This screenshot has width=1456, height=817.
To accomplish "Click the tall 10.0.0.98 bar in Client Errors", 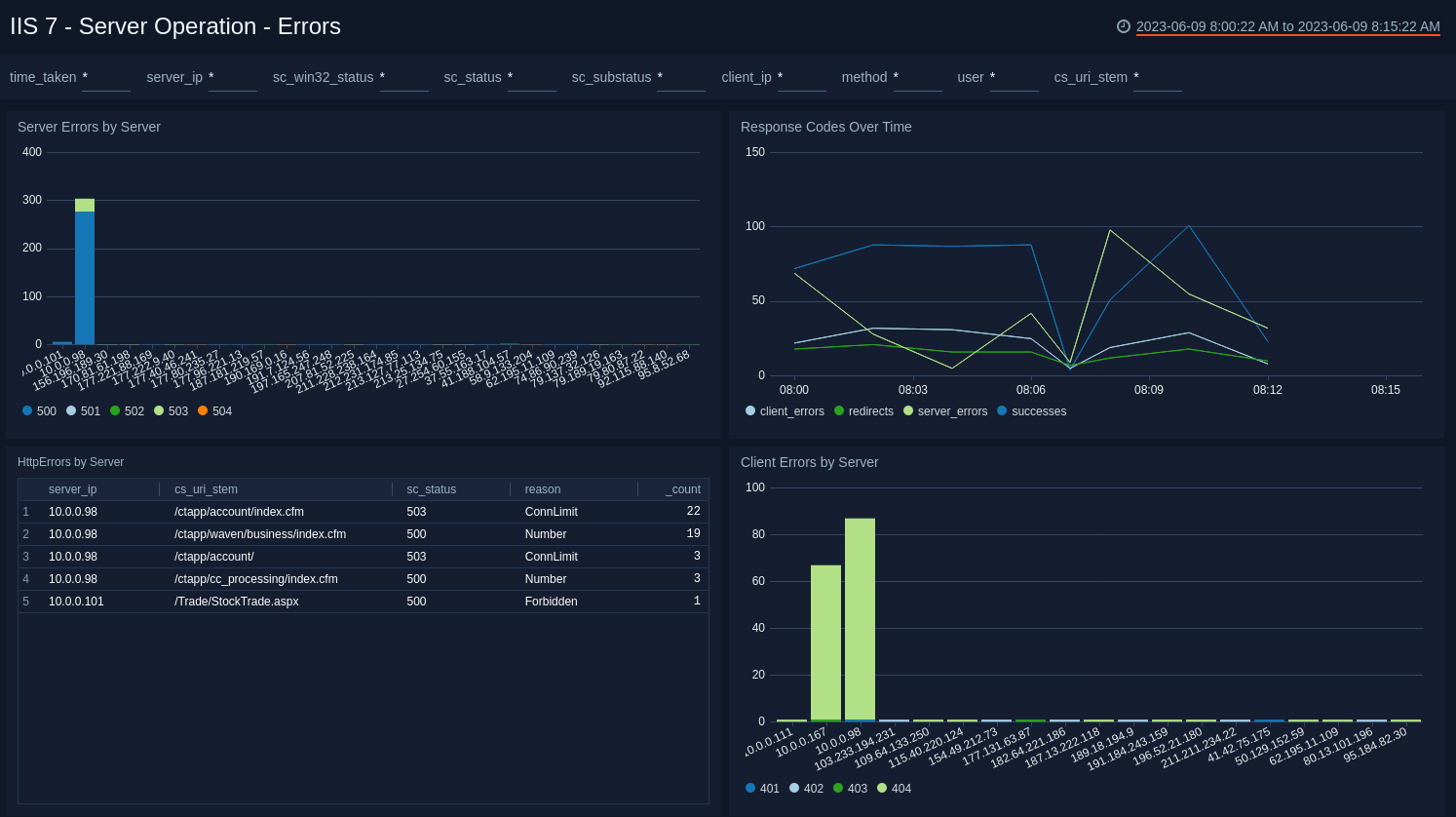I will click(x=860, y=619).
